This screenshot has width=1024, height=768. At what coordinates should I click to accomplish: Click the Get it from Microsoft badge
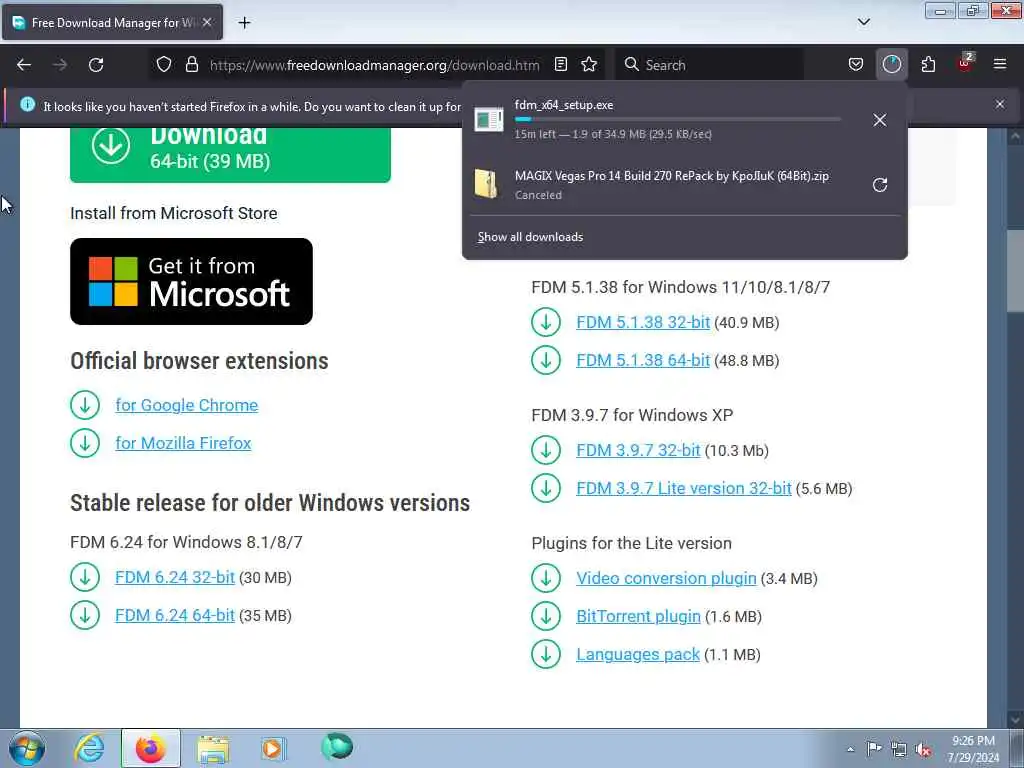[191, 281]
